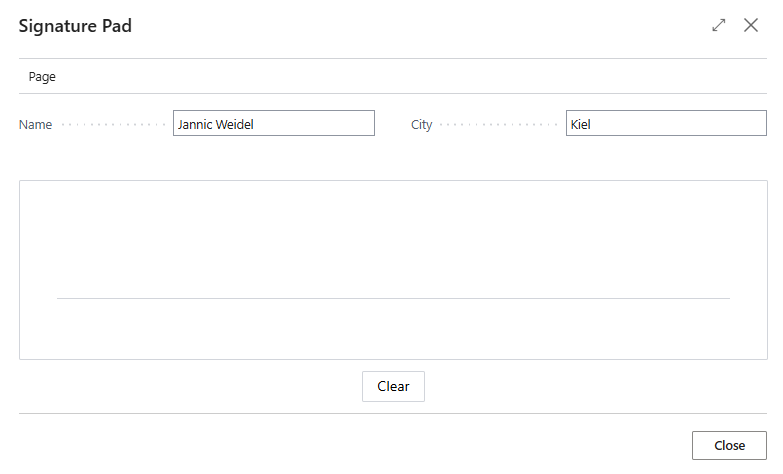Click the dotted leader beside the Name label
The image size is (783, 474).
coord(113,125)
